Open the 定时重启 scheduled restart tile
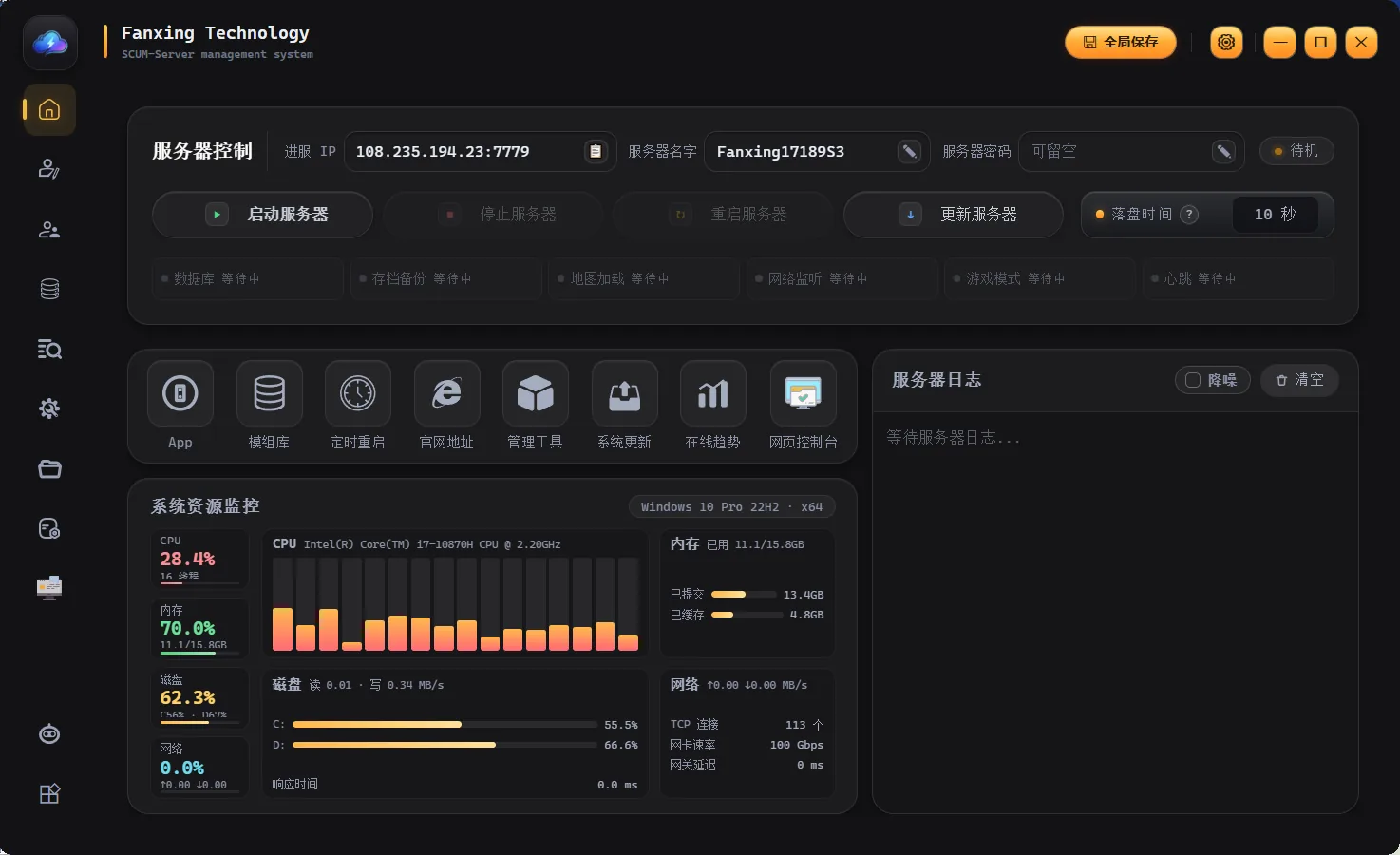The width and height of the screenshot is (1400, 855). tap(358, 393)
